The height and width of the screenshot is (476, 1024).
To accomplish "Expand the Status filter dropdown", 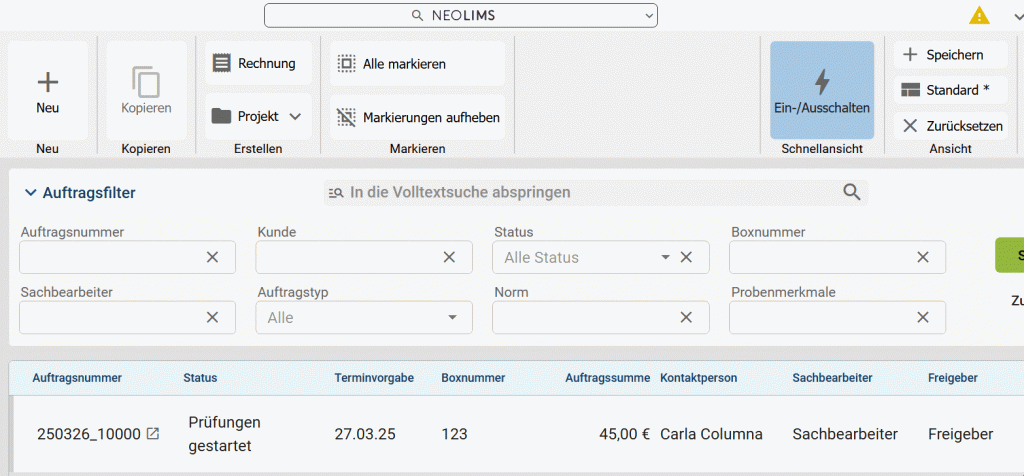I will 665,257.
